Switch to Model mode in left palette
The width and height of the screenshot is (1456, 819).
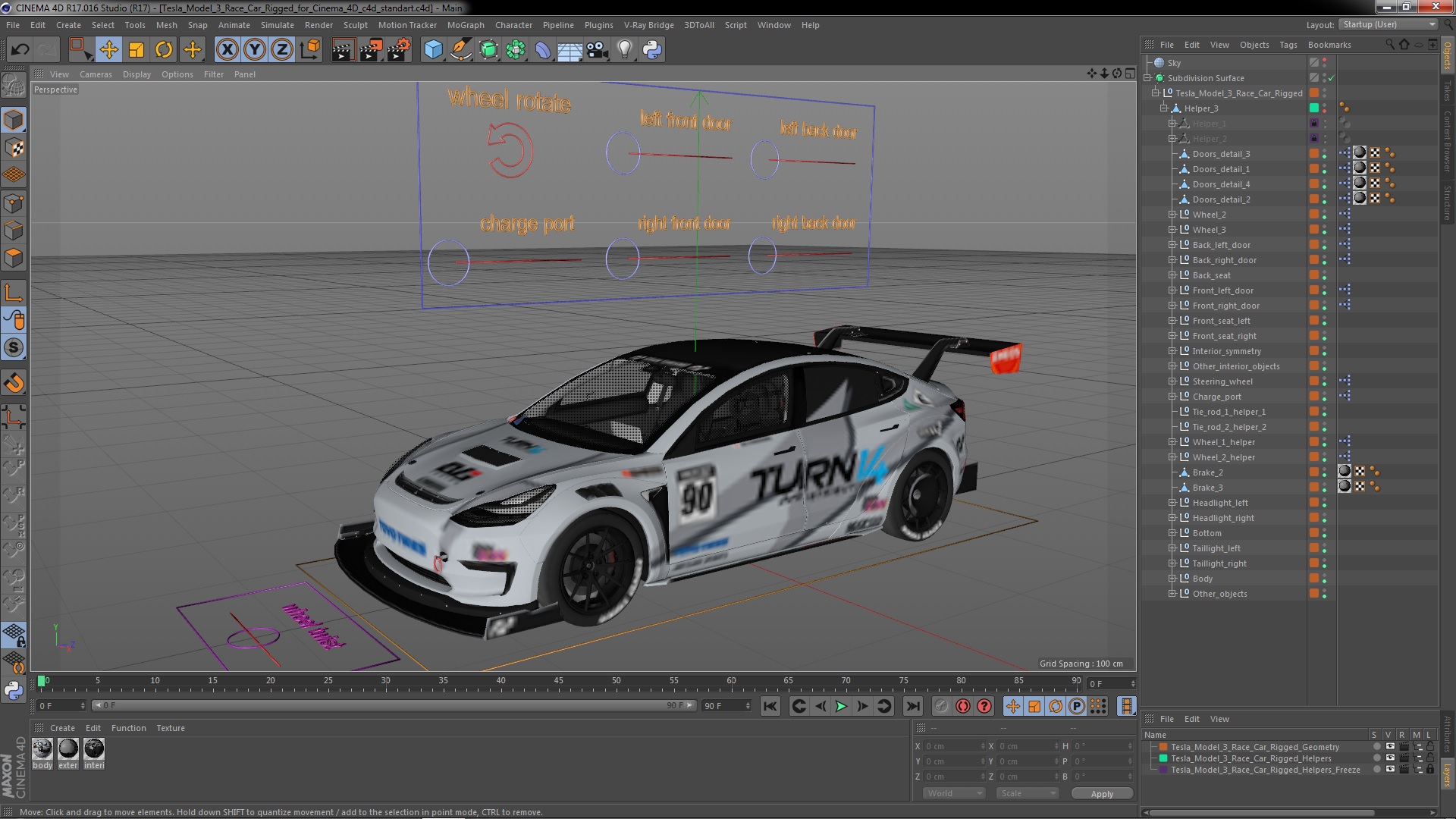[14, 120]
